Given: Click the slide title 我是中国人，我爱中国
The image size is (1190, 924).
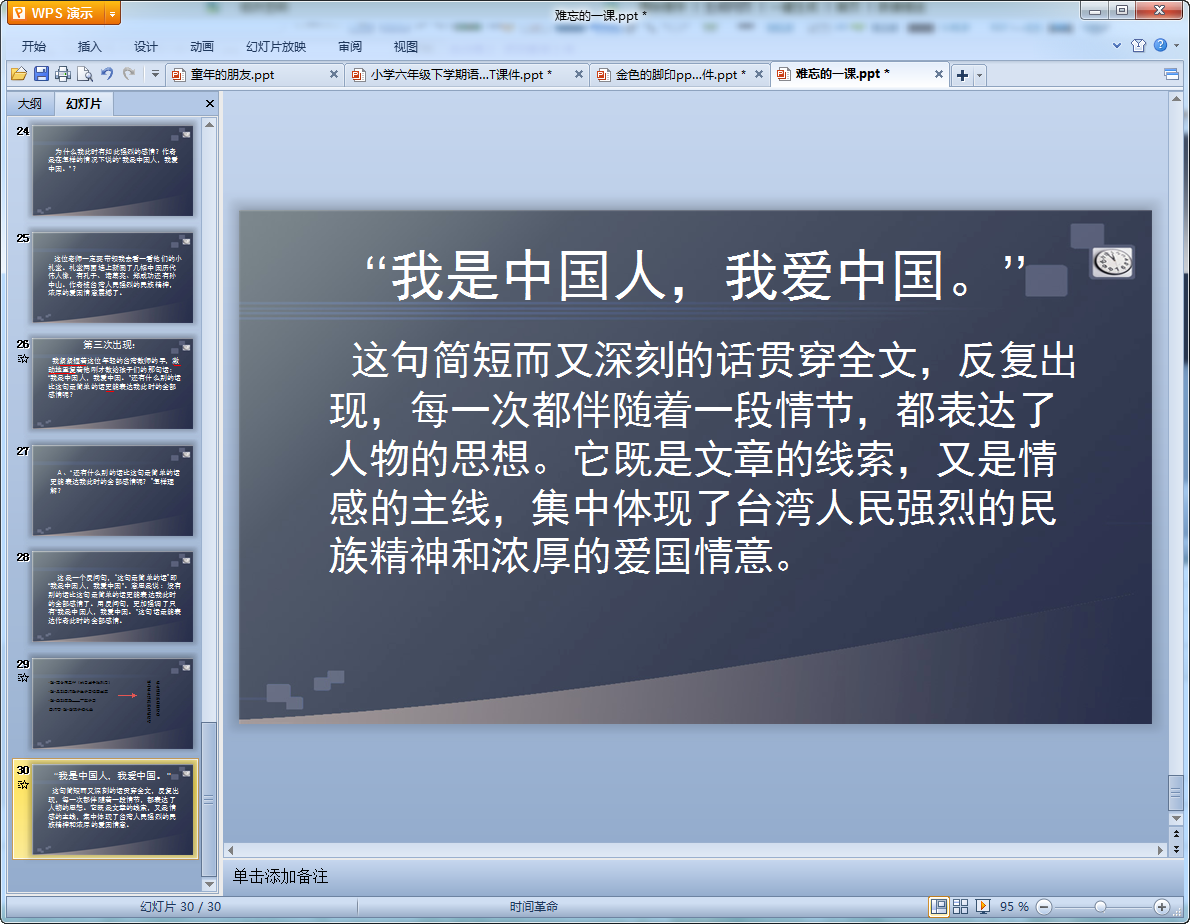Looking at the screenshot, I should pos(695,275).
